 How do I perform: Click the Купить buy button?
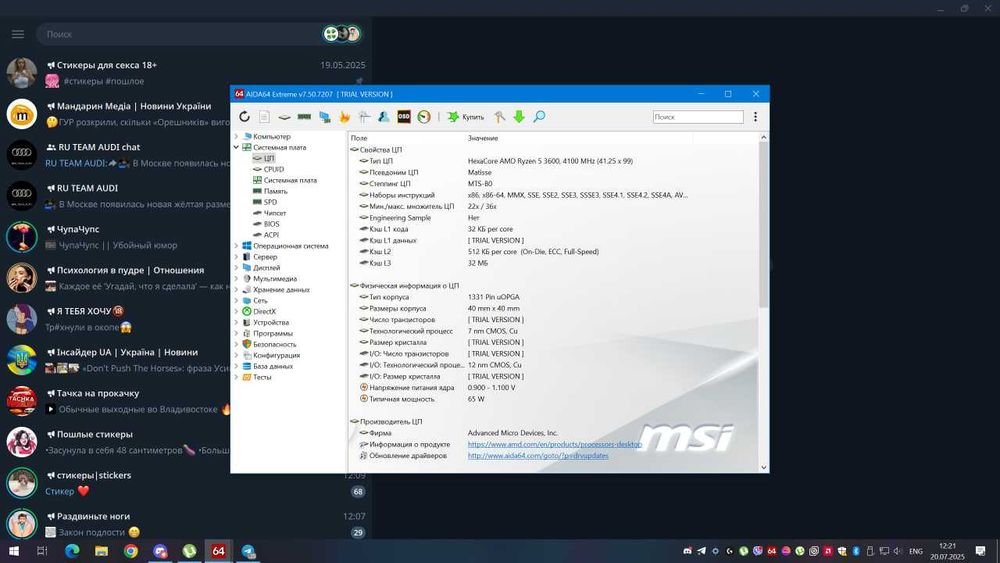pyautogui.click(x=466, y=117)
